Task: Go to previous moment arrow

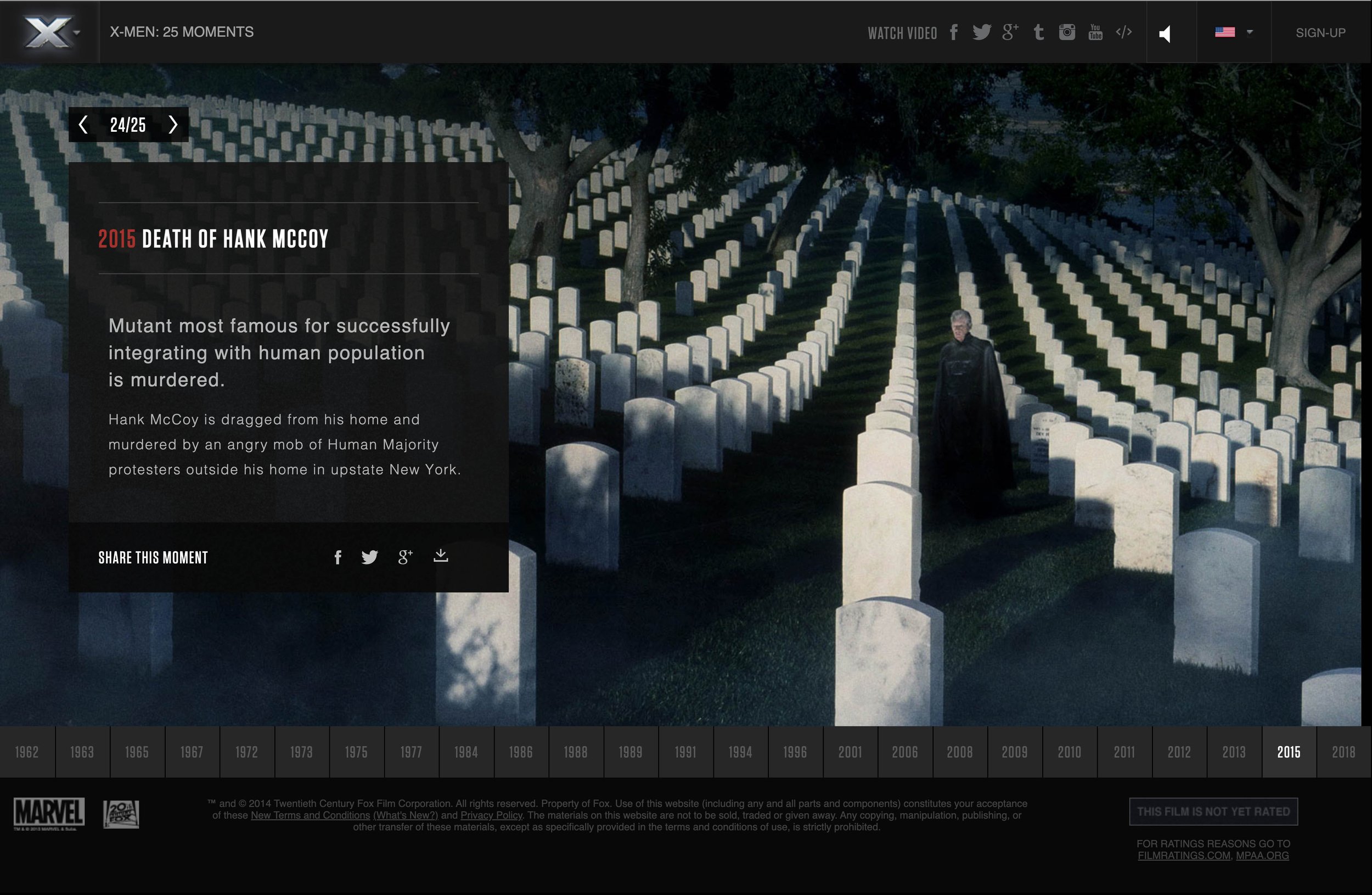Action: pos(83,125)
